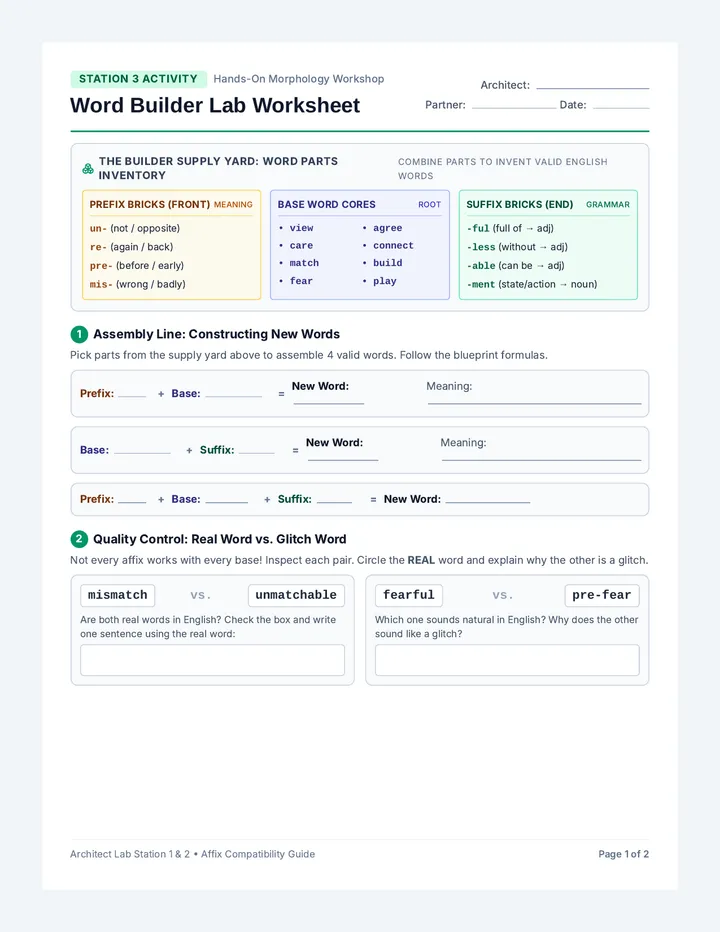Image resolution: width=720 pixels, height=932 pixels.
Task: Click base word 'view'
Action: 301,228
